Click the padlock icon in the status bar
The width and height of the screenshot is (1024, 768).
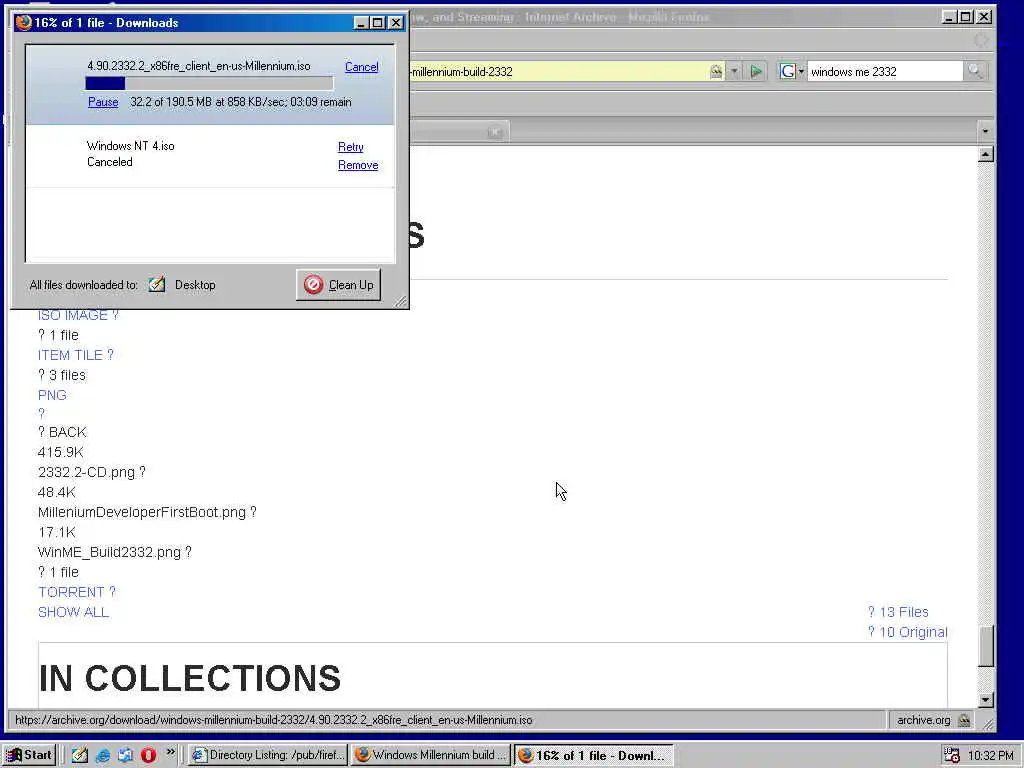tap(963, 720)
